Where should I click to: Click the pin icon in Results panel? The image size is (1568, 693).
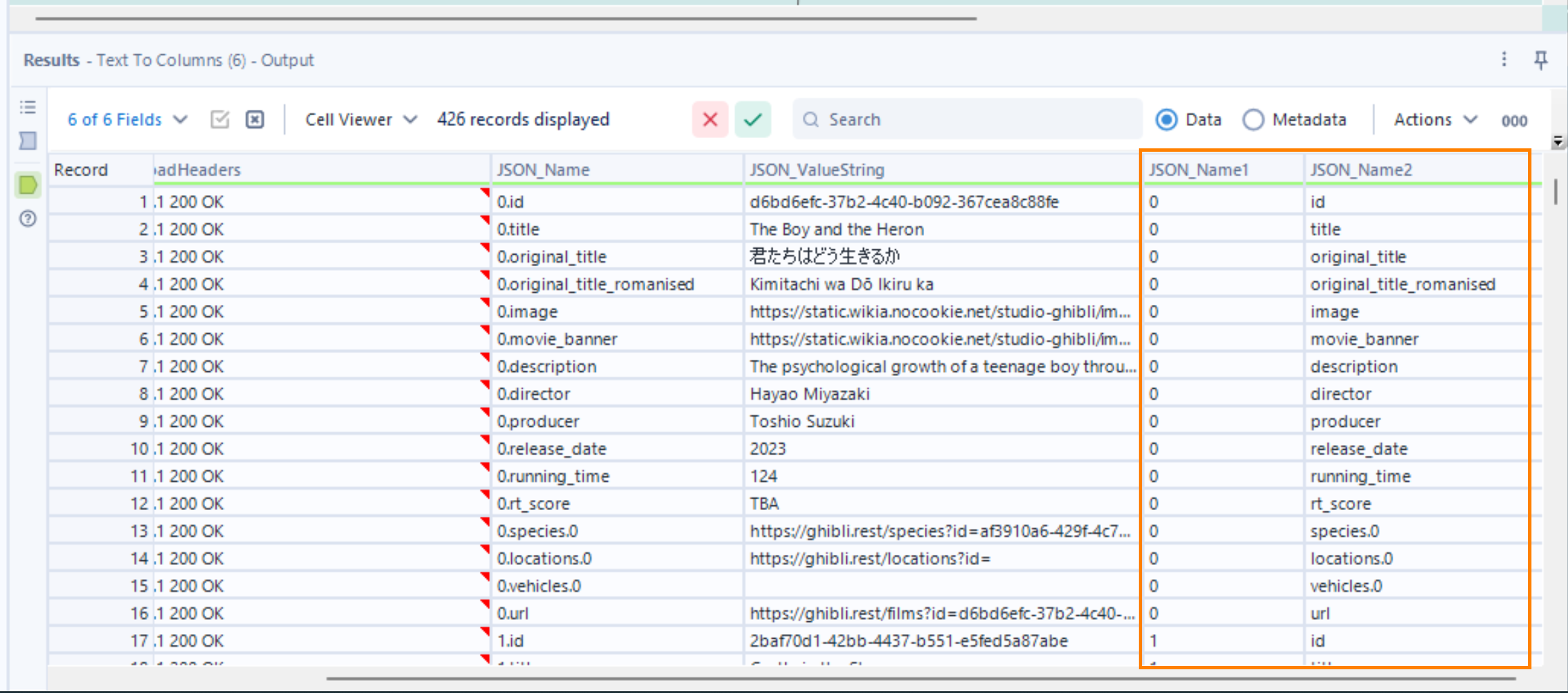(x=1540, y=60)
